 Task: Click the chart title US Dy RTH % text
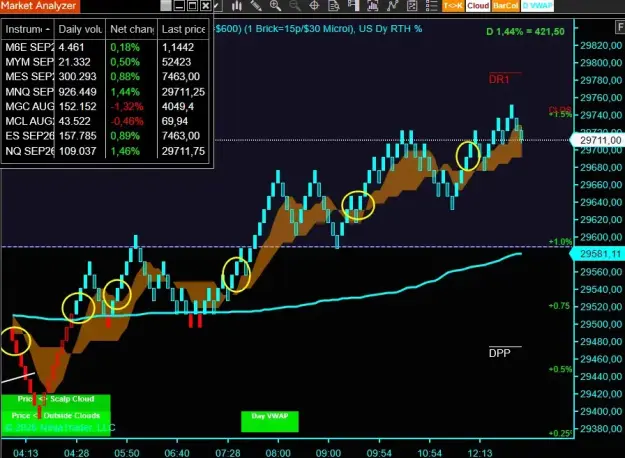click(390, 29)
